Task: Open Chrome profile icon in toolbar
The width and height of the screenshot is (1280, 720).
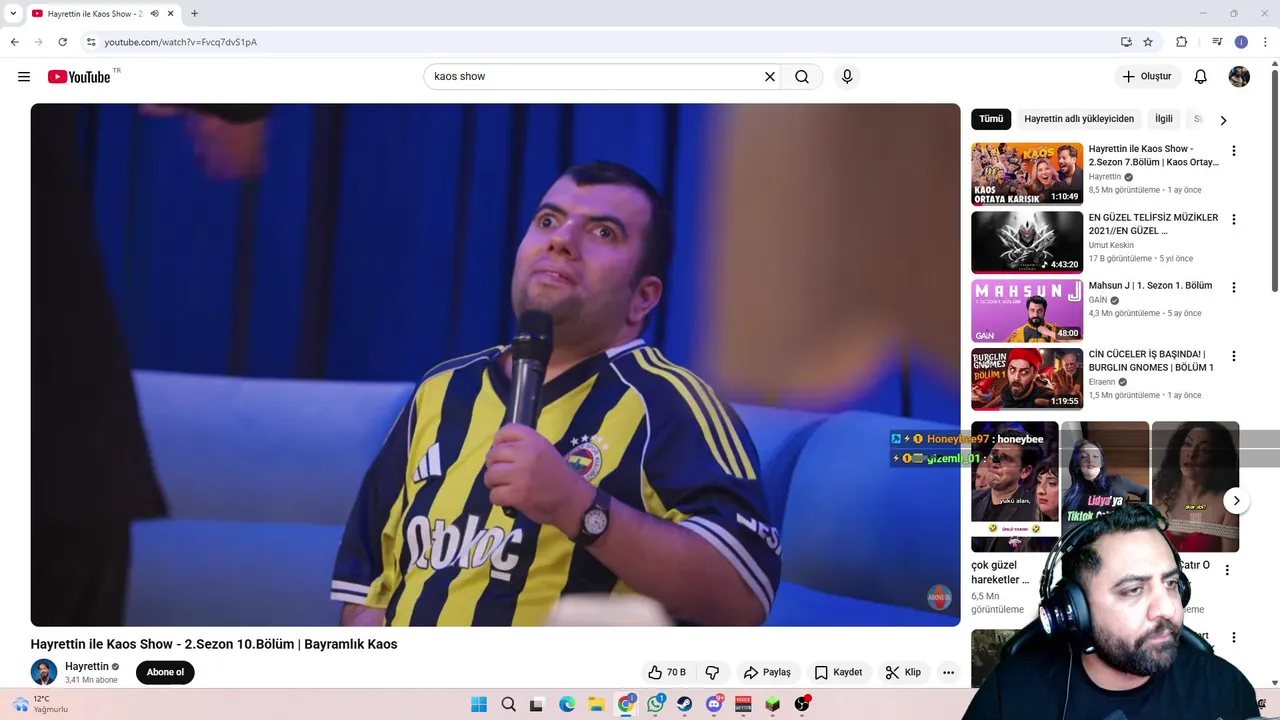Action: tap(1241, 42)
